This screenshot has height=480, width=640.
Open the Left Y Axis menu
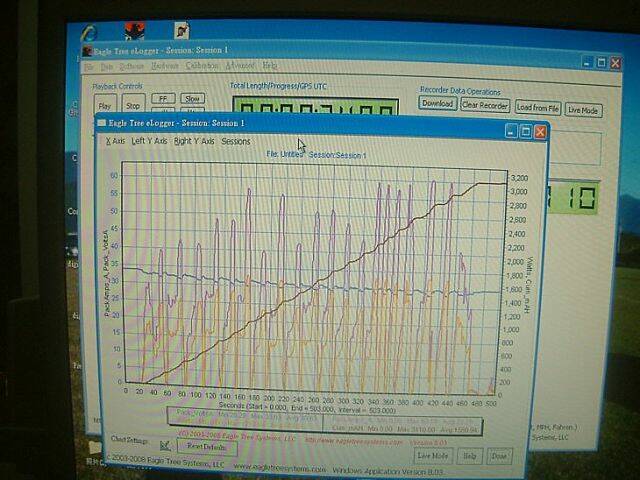[x=149, y=141]
